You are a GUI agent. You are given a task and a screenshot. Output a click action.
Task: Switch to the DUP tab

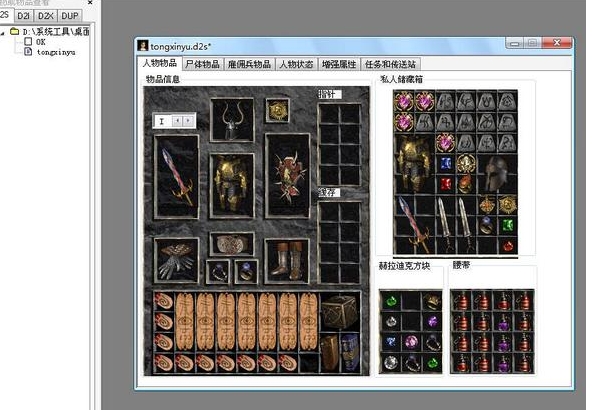(x=70, y=16)
